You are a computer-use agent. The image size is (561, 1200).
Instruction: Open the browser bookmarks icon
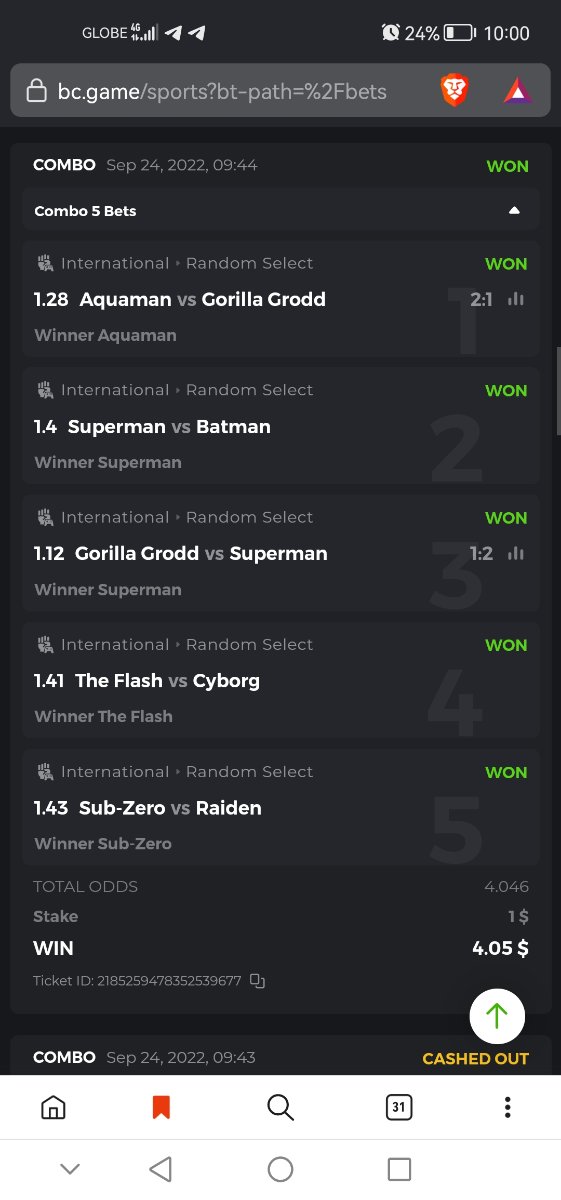pos(161,1107)
